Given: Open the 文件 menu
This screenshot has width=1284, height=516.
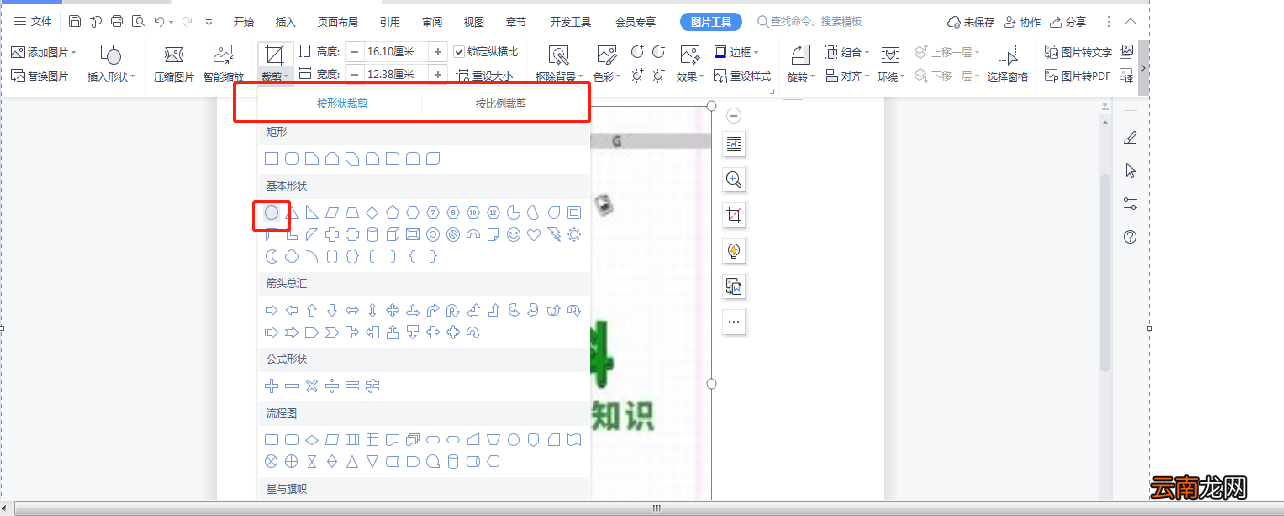Looking at the screenshot, I should click(32, 21).
